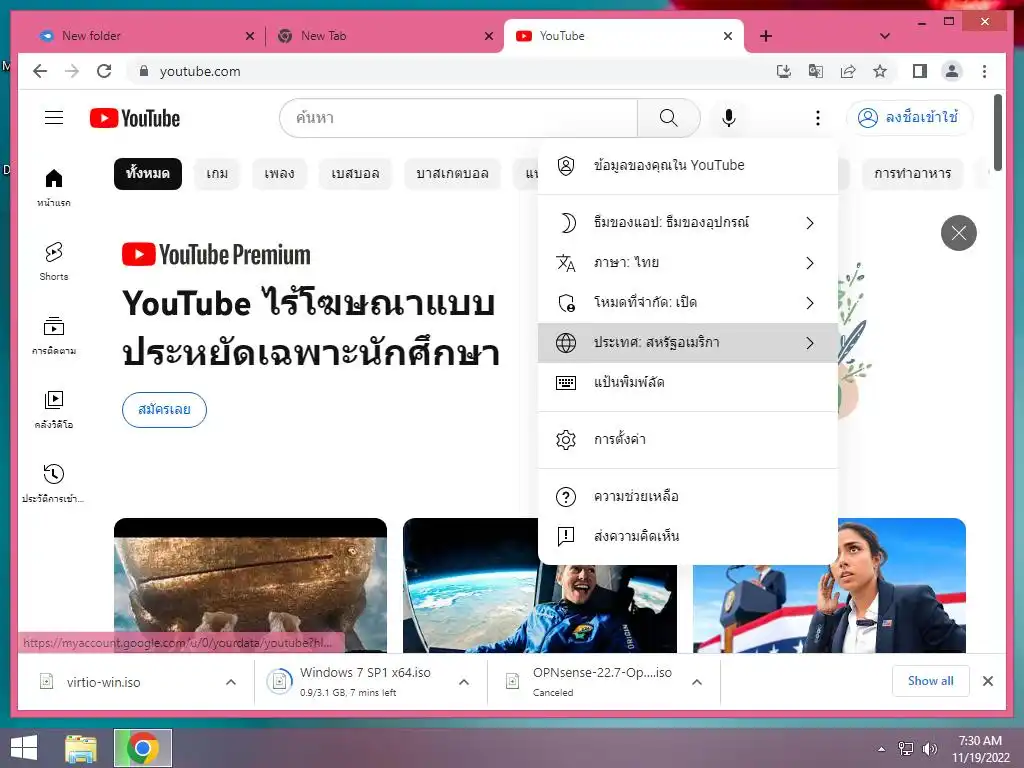
Task: Go to Home (หน้าแรก) in sidebar
Action: tap(54, 187)
